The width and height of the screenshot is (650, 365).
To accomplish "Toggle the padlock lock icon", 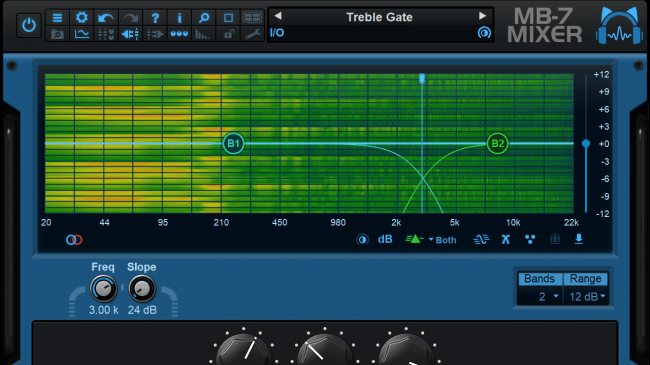I will pos(228,34).
